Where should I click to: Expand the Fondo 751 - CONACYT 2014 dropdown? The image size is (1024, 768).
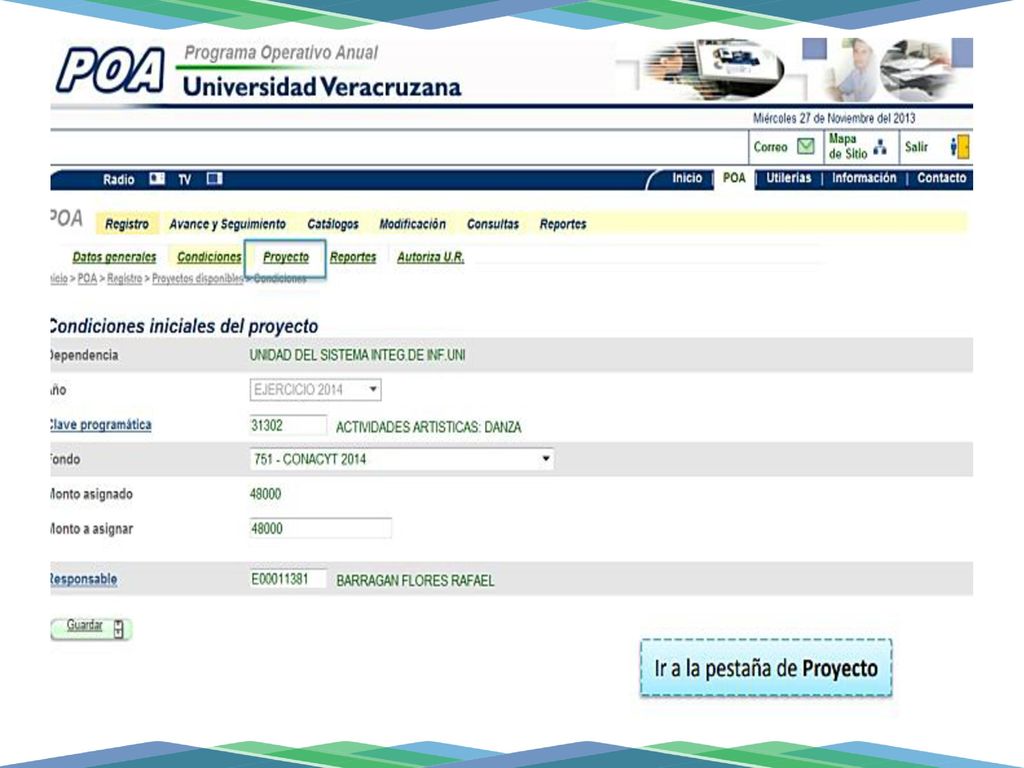click(x=402, y=459)
